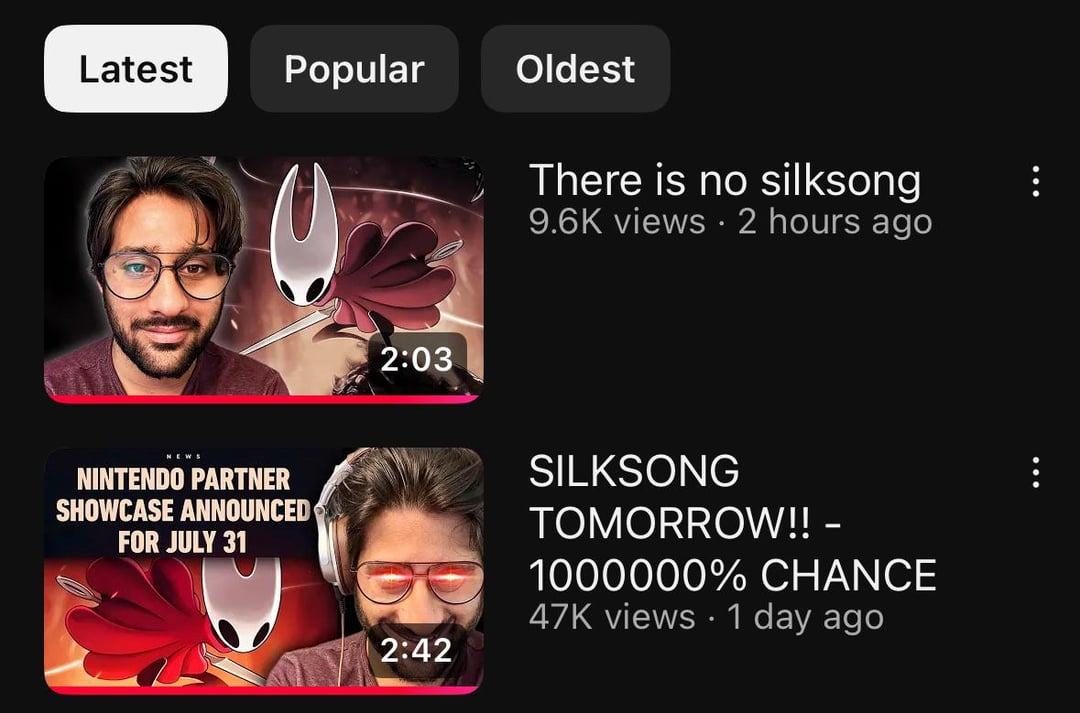Open options menu for There is no silksong
The width and height of the screenshot is (1080, 713).
coord(1036,181)
